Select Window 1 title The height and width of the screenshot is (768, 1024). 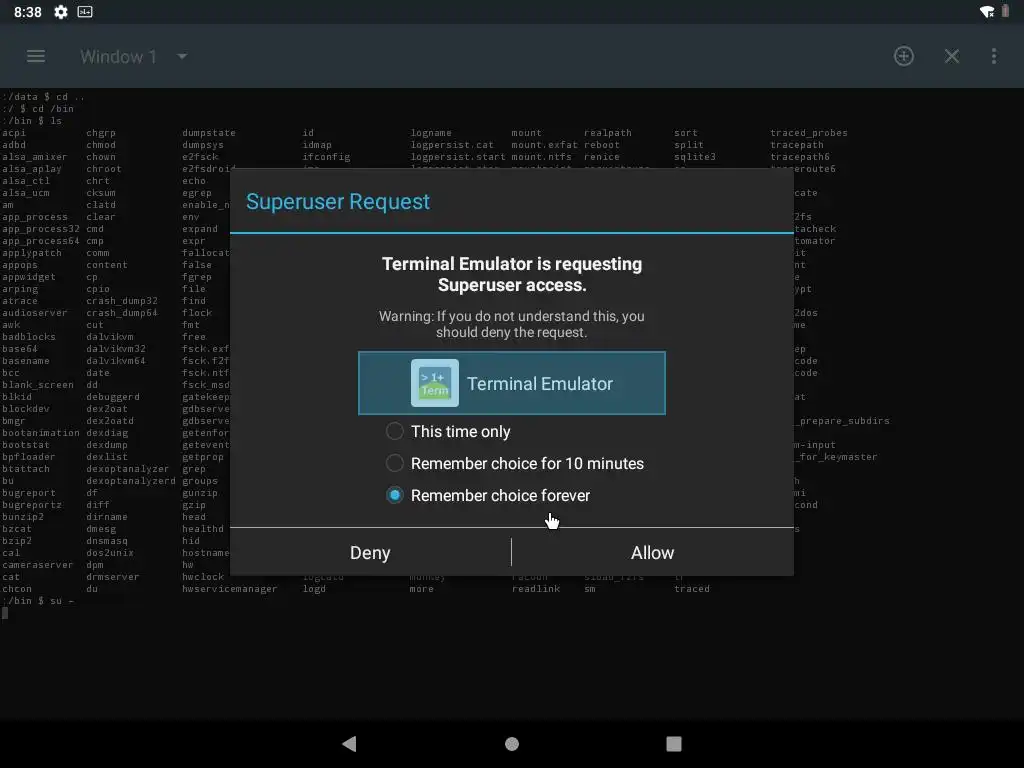pos(118,57)
